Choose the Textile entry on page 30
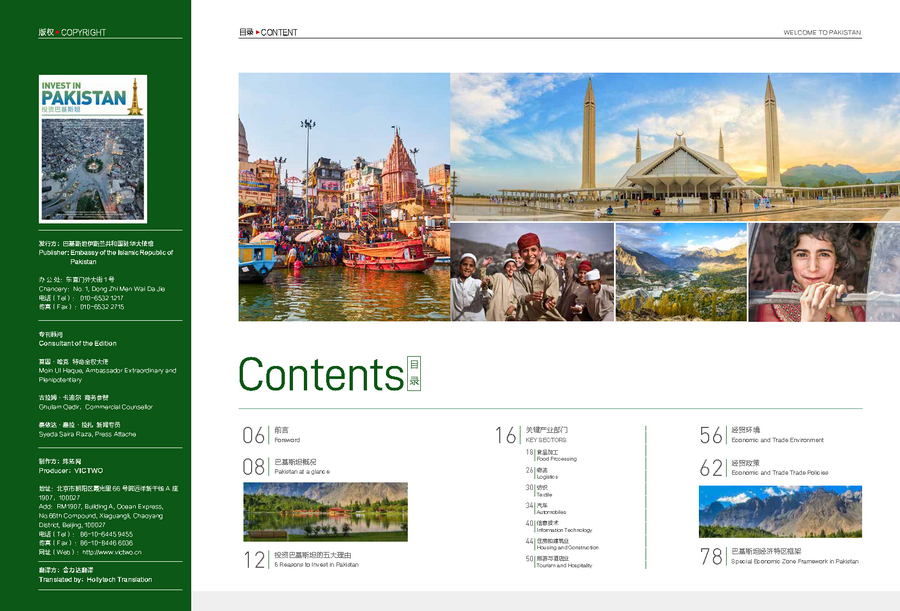 pyautogui.click(x=539, y=490)
